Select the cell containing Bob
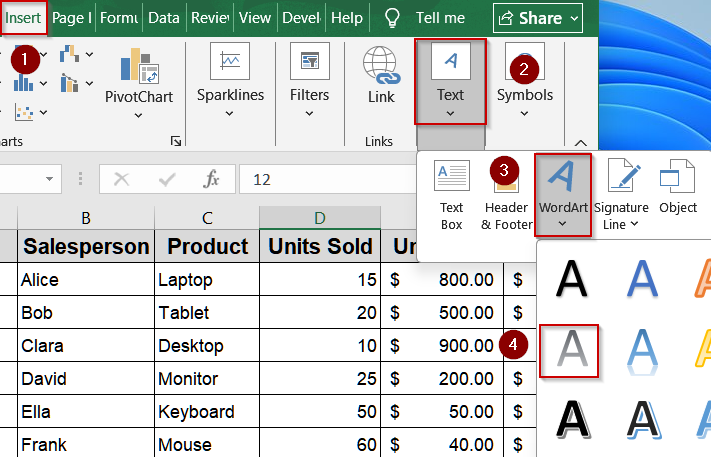 click(86, 312)
